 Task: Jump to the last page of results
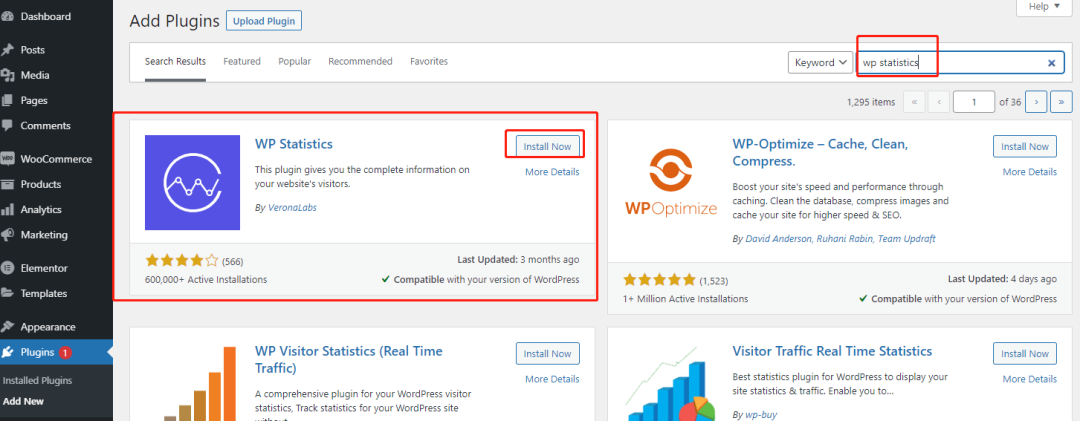(x=1061, y=101)
